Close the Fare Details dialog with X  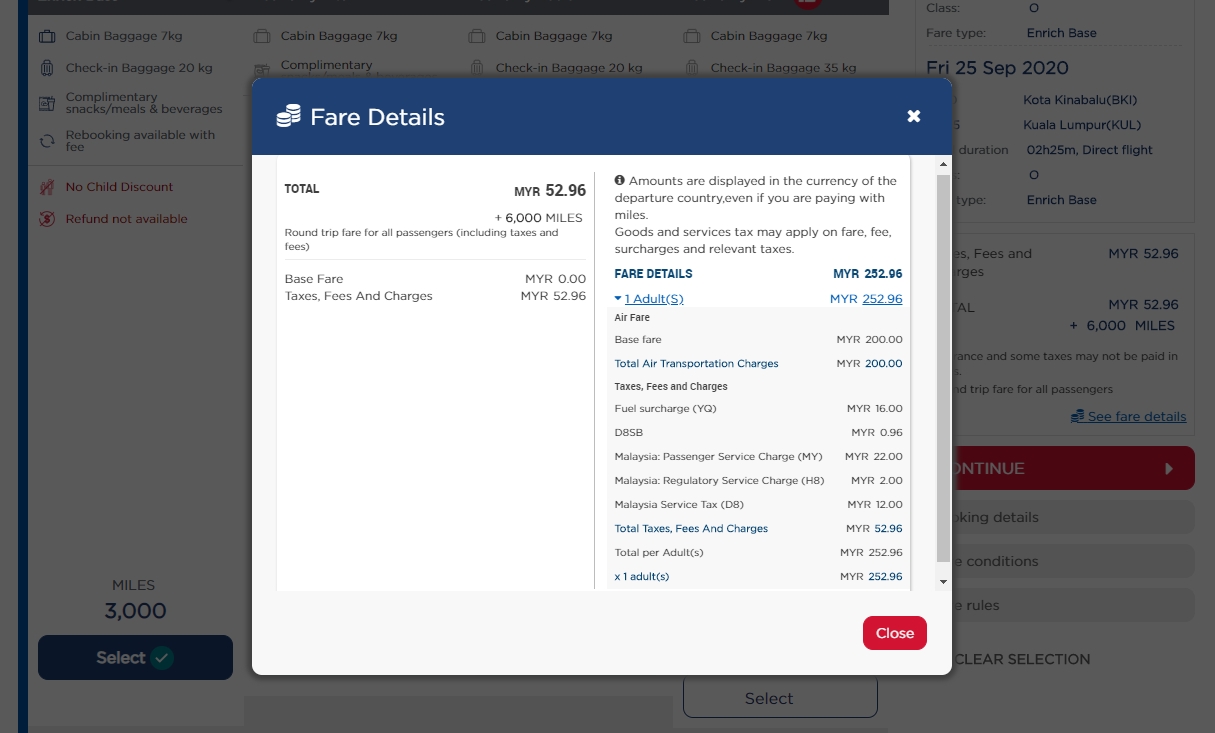point(913,116)
